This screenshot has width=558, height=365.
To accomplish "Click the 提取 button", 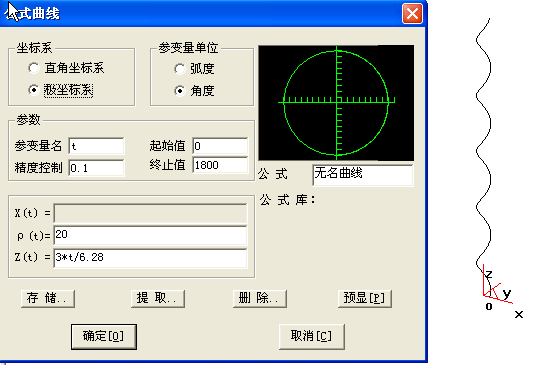I will (x=158, y=298).
